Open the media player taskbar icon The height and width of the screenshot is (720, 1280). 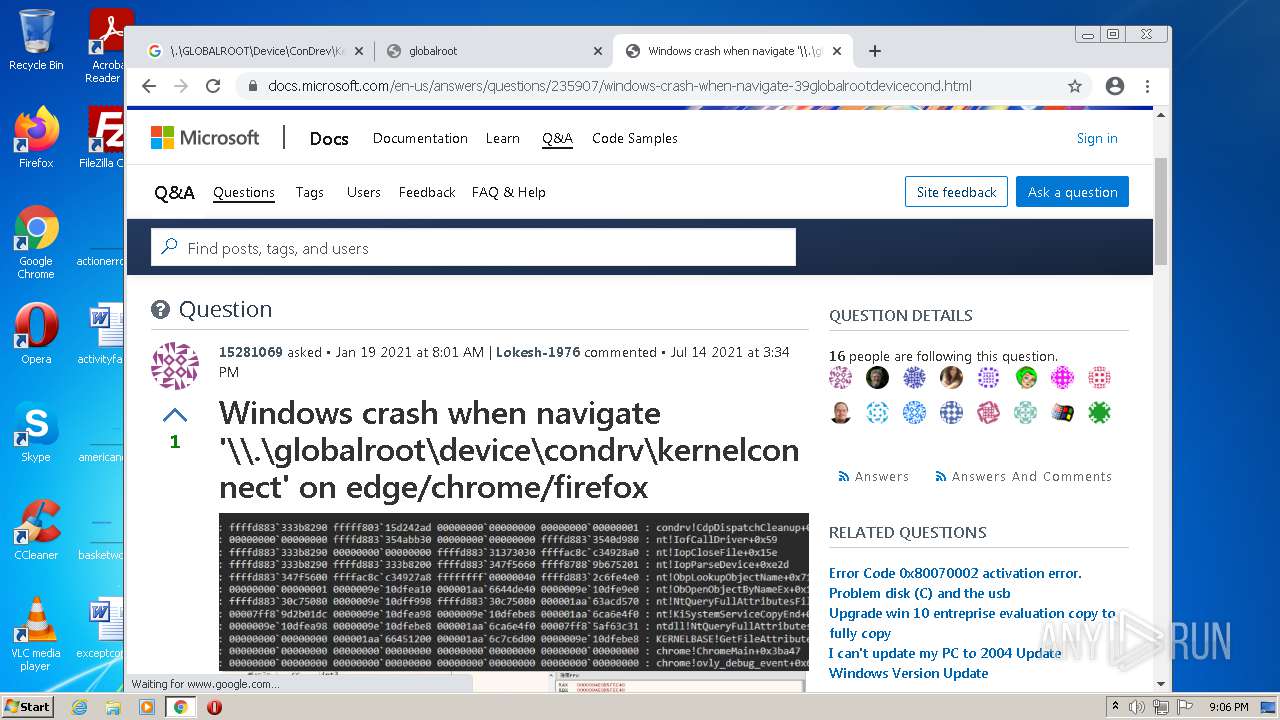tap(147, 707)
